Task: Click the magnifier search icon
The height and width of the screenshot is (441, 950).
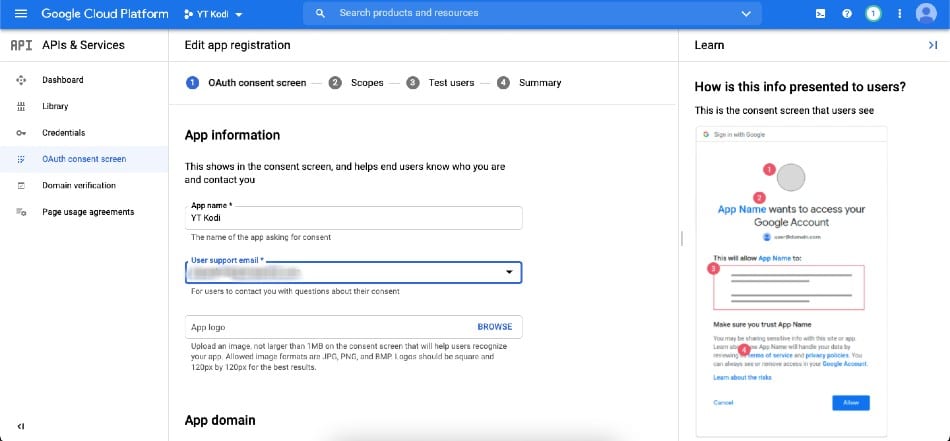Action: pos(321,13)
